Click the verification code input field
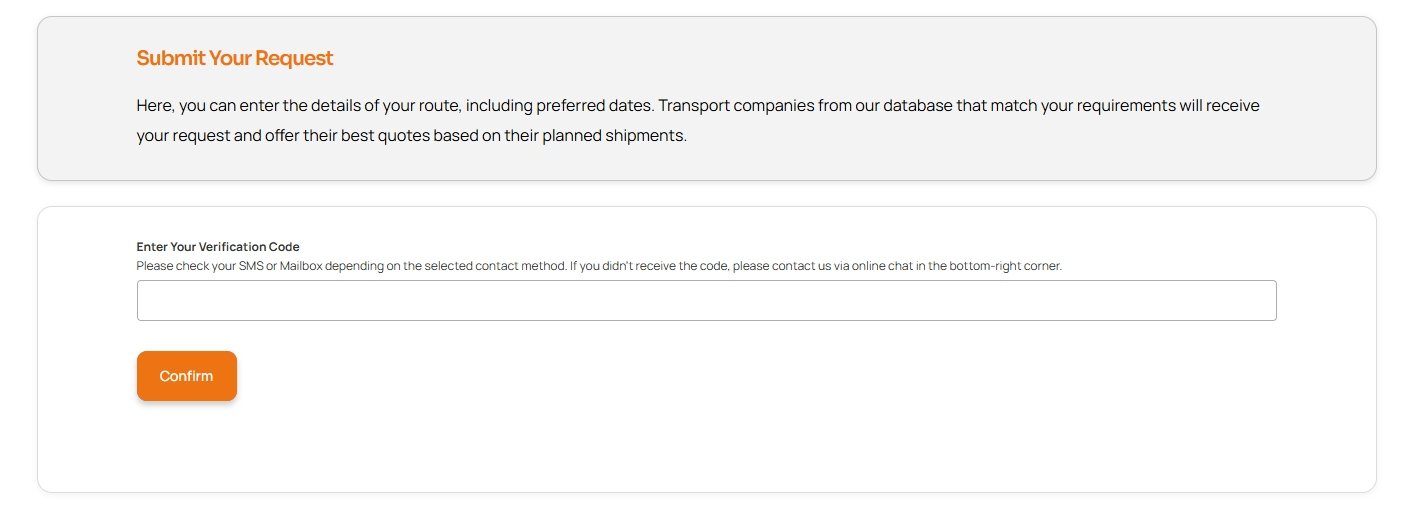This screenshot has width=1410, height=522. (706, 300)
